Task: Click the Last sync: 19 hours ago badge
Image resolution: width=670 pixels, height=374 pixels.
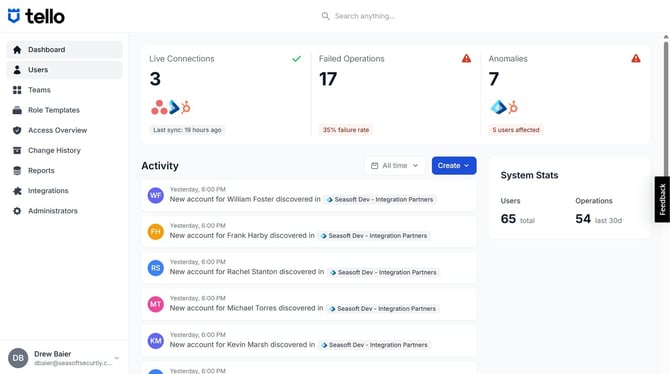Action: click(x=187, y=130)
